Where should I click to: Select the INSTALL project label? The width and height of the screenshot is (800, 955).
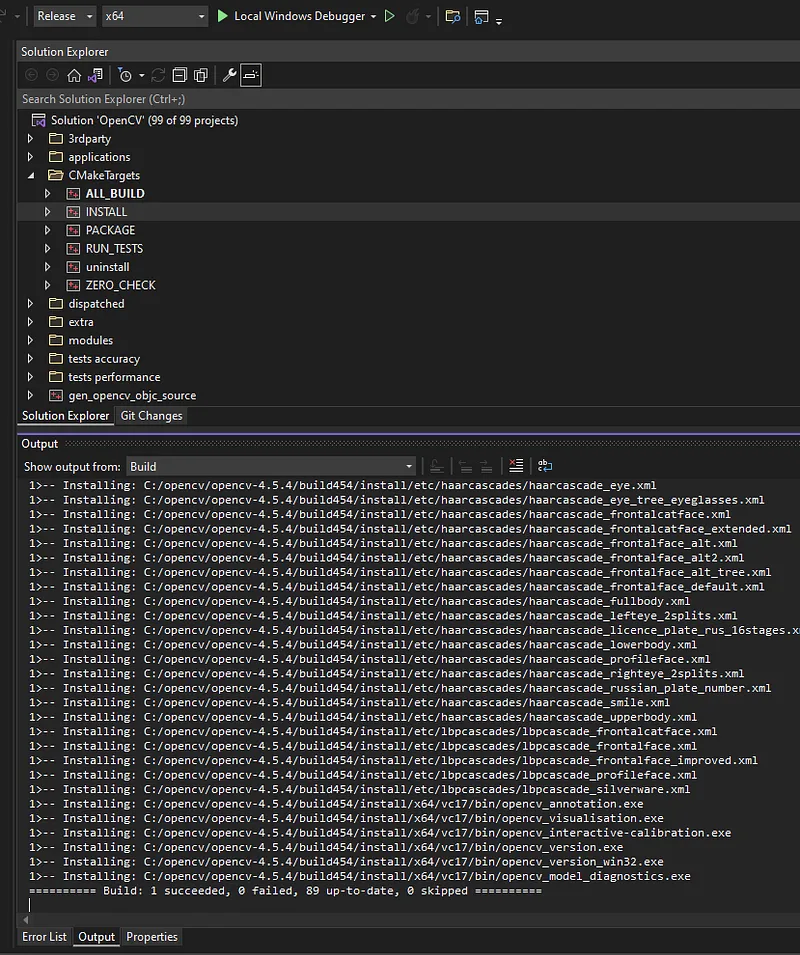(x=107, y=212)
